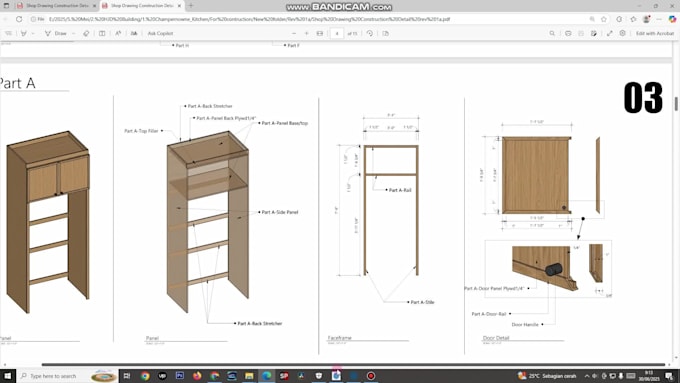This screenshot has width=680, height=383.
Task: Open the Favorites list icon
Action: pyautogui.click(x=633, y=19)
